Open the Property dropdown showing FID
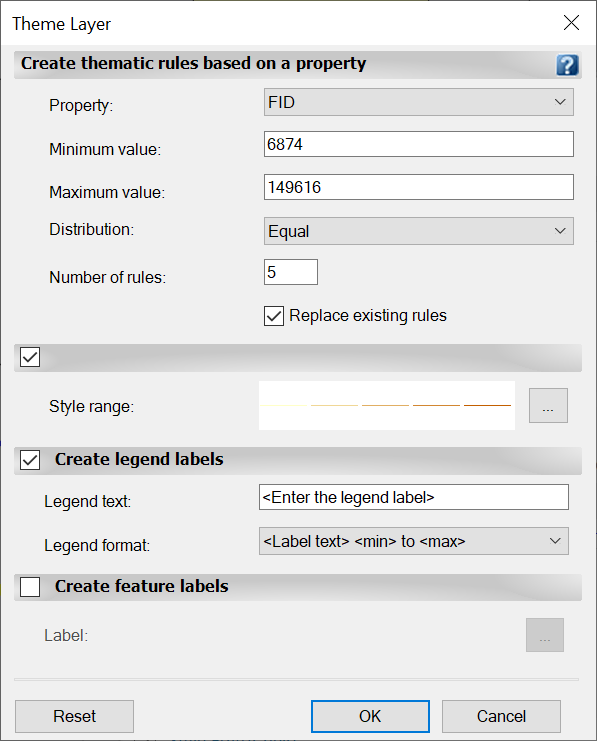 pos(419,102)
